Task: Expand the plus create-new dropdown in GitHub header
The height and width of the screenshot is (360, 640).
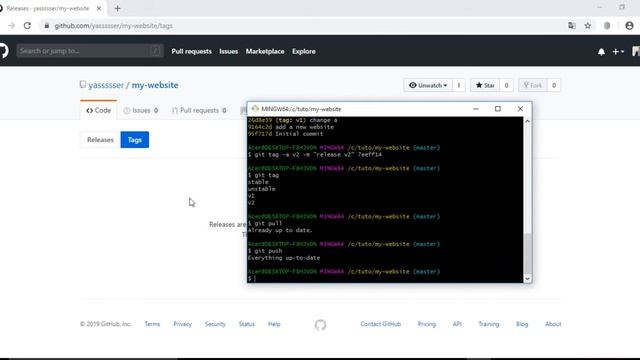Action: pyautogui.click(x=618, y=52)
